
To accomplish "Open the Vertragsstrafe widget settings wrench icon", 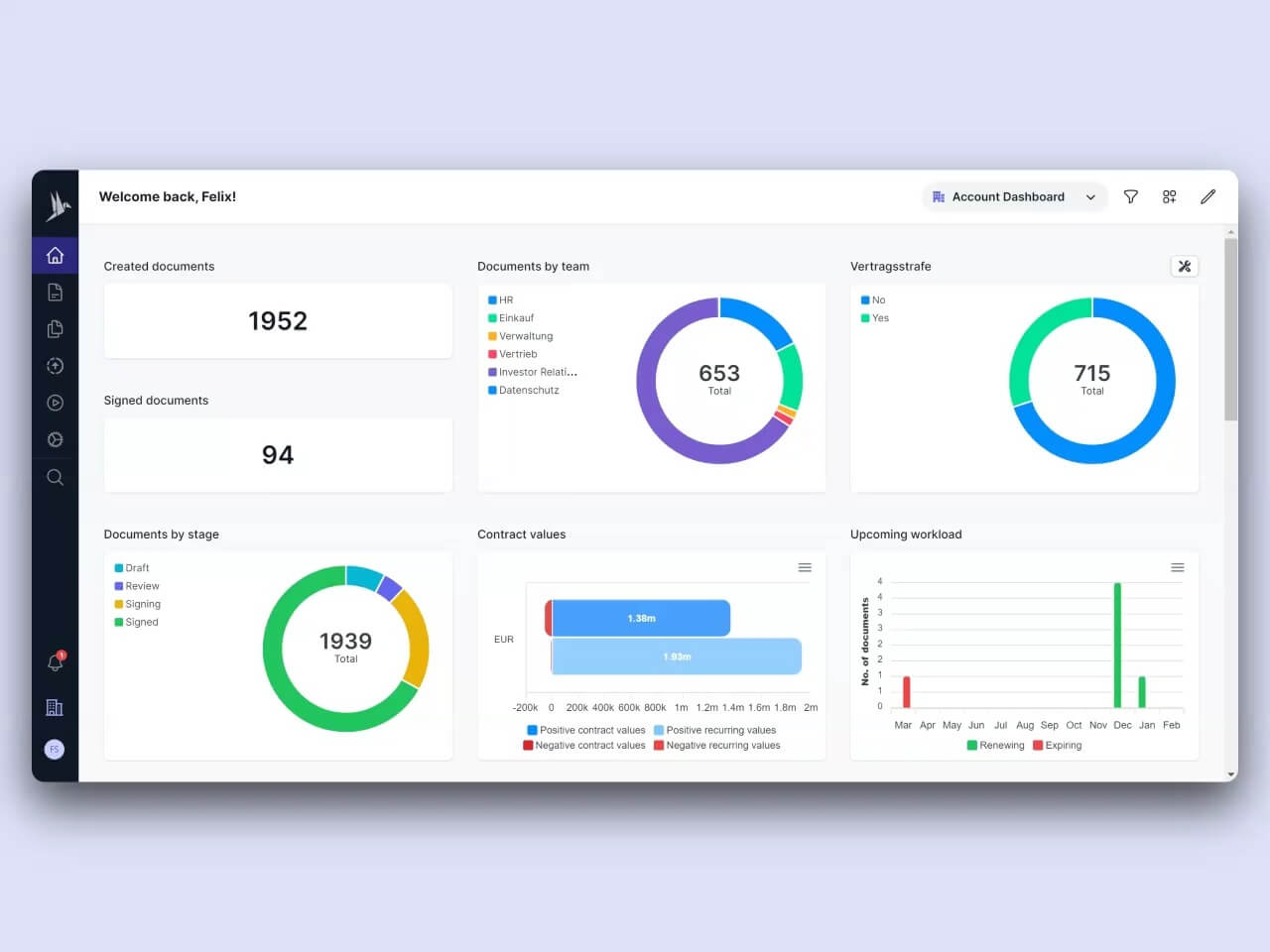I will 1185,266.
